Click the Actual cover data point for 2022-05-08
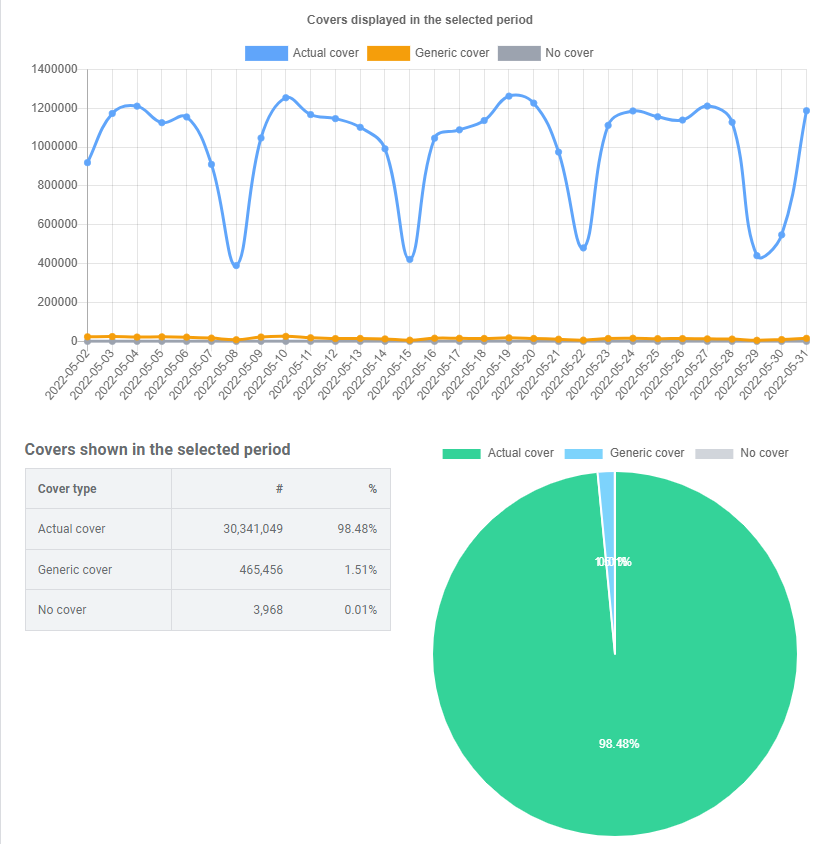839x845 pixels. [x=236, y=265]
